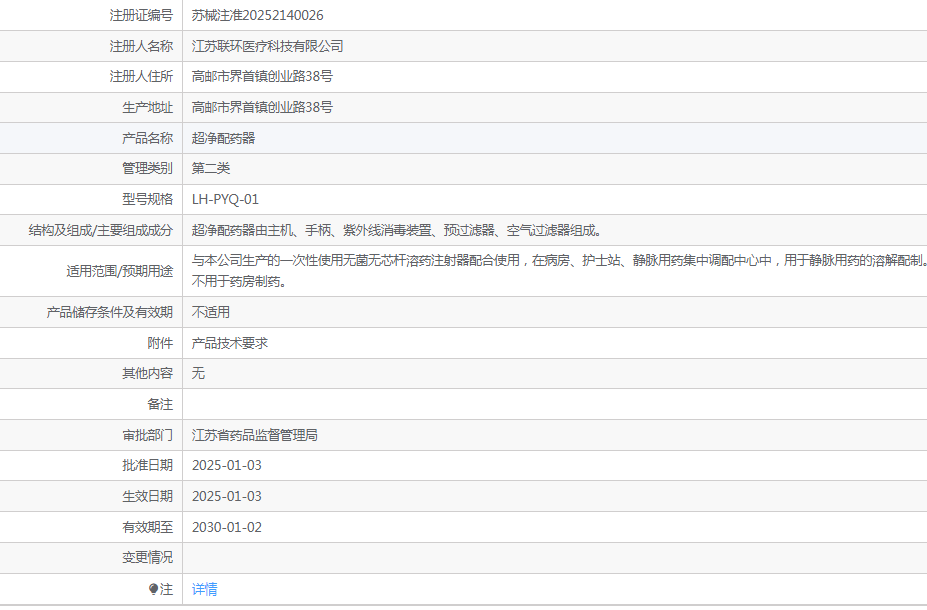Click the 备注 label
The height and width of the screenshot is (610, 927).
click(160, 404)
